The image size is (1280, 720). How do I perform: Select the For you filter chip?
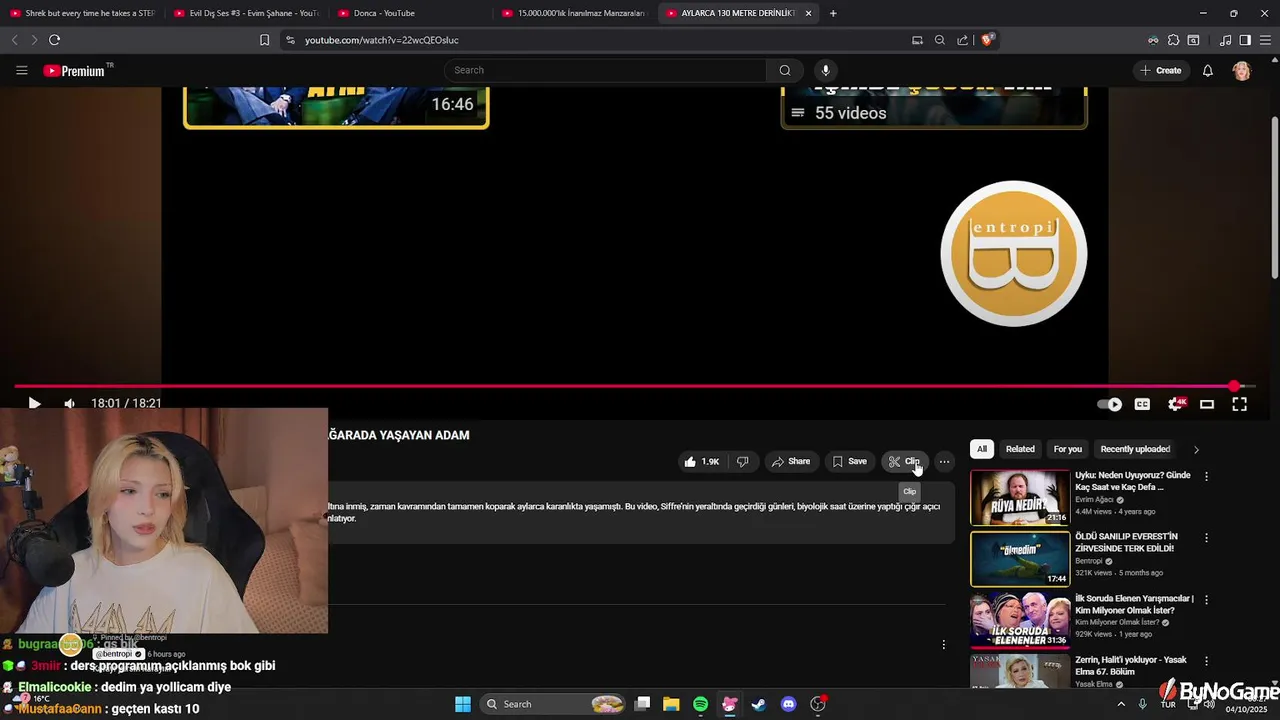click(1068, 449)
